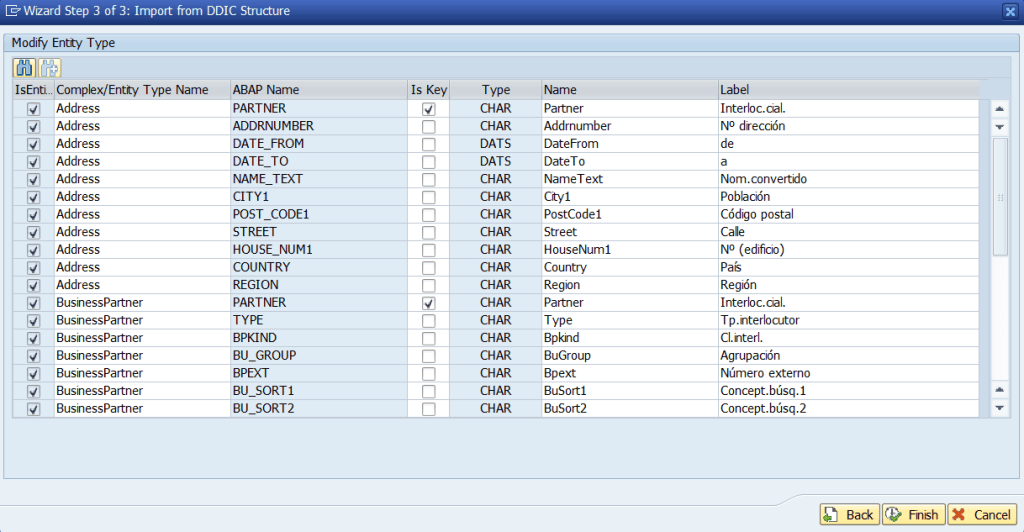Image resolution: width=1024 pixels, height=532 pixels.
Task: Toggle Is Key checkbox for ADDRNUMBER
Action: [428, 127]
